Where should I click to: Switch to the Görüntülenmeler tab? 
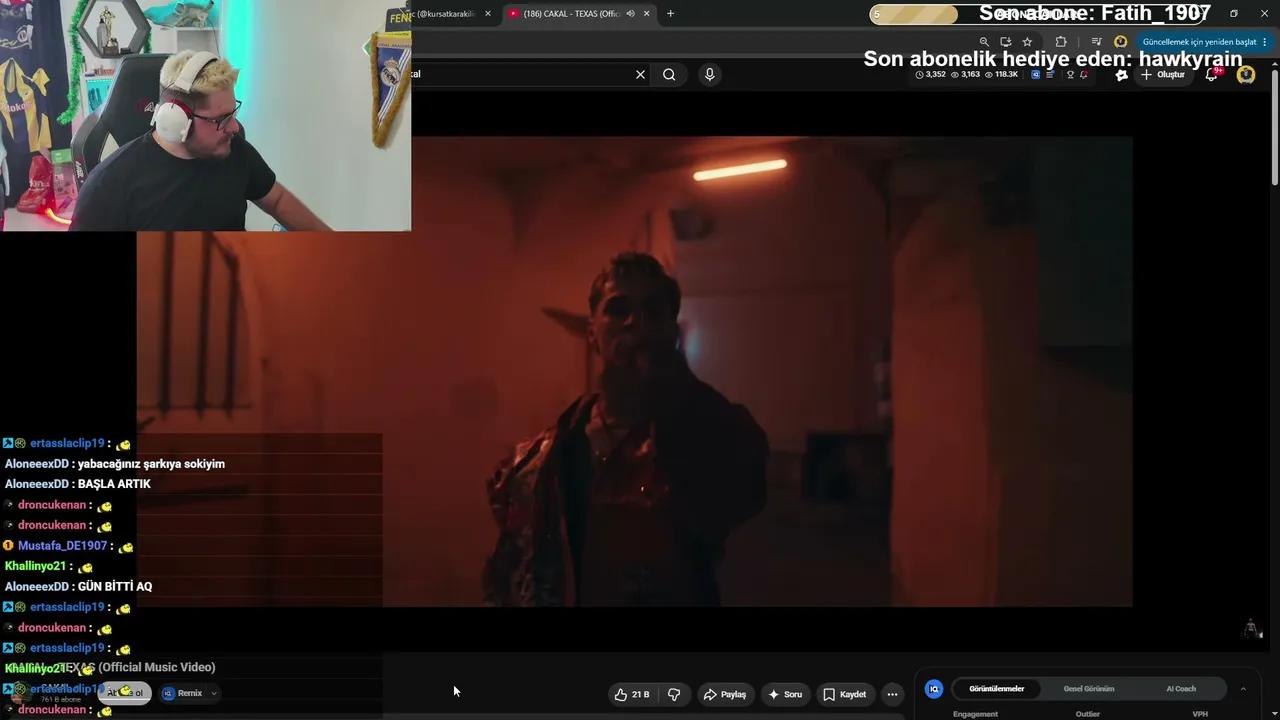[x=996, y=689]
